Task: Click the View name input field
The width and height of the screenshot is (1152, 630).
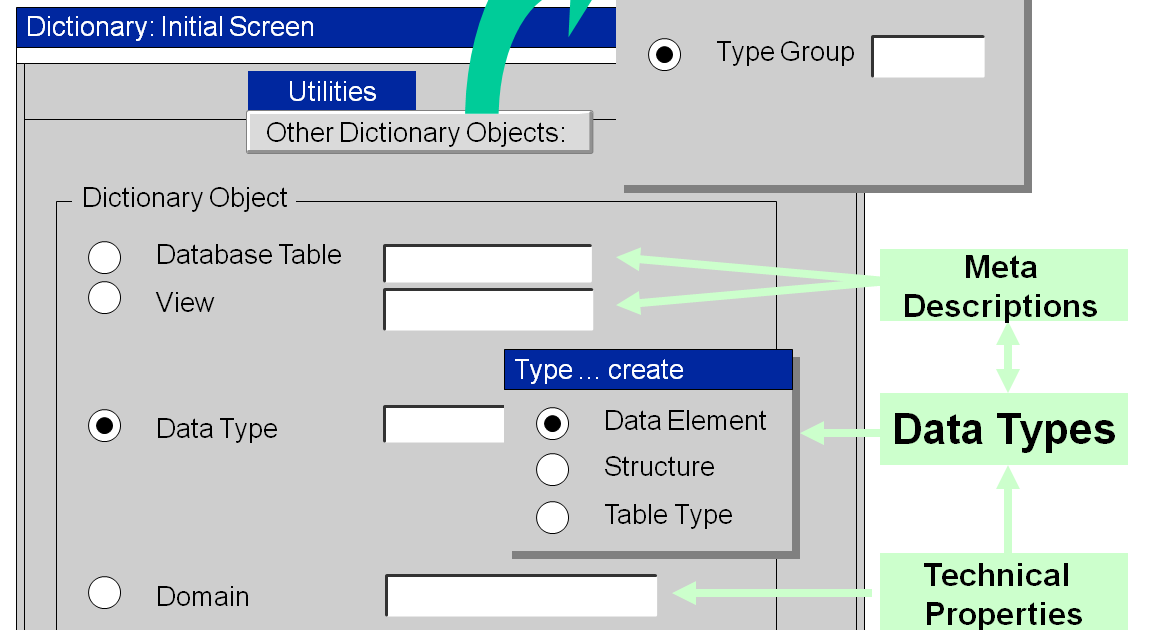Action: coord(487,309)
